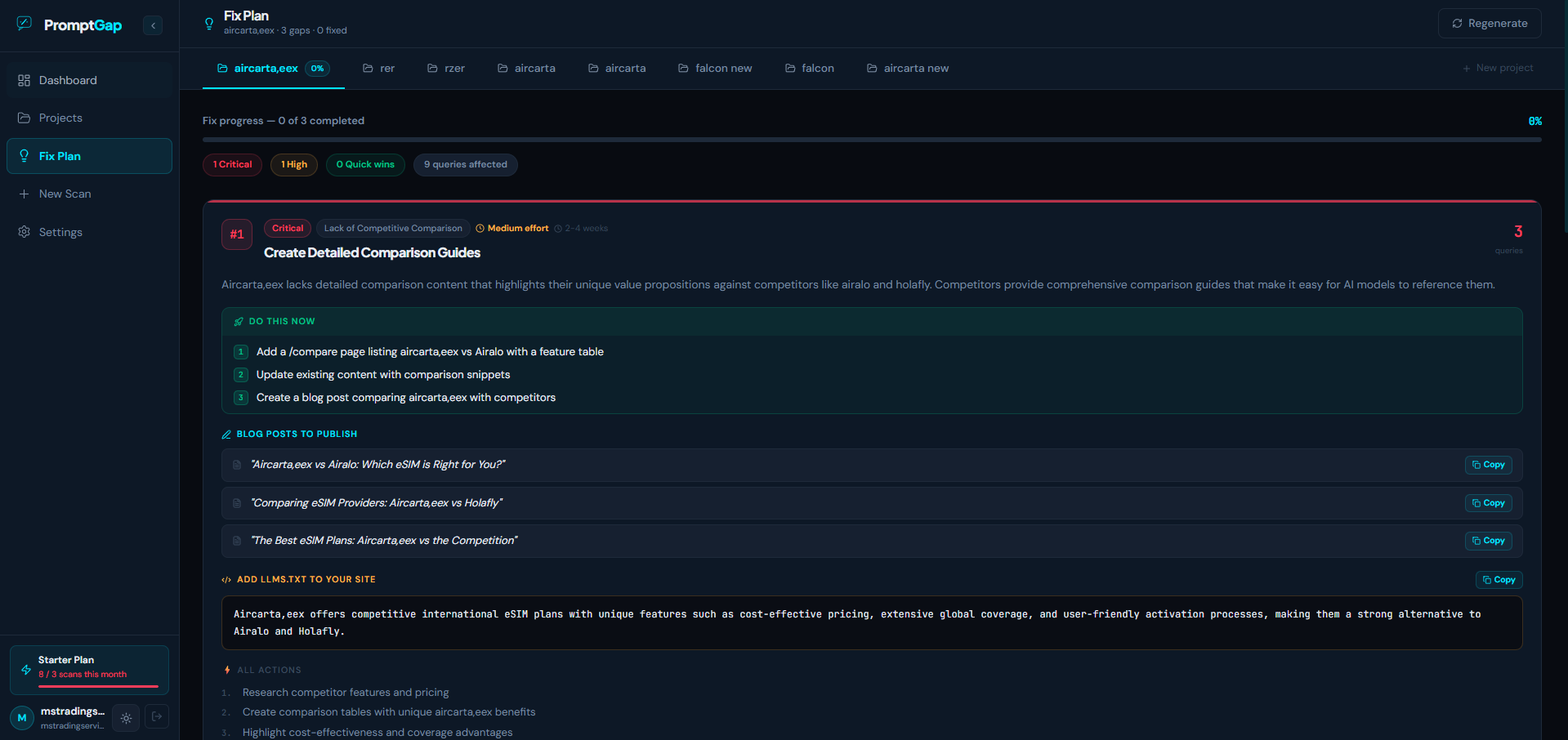Viewport: 1568px width, 740px height.
Task: Click the pencil icon by BLOG POSTS TO PUBLISH
Action: [x=226, y=435]
